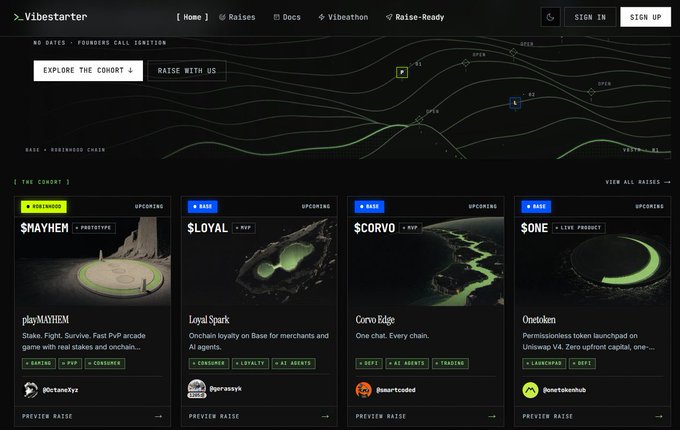This screenshot has width=680, height=430.
Task: Click the L marker on the chart
Action: coord(515,103)
